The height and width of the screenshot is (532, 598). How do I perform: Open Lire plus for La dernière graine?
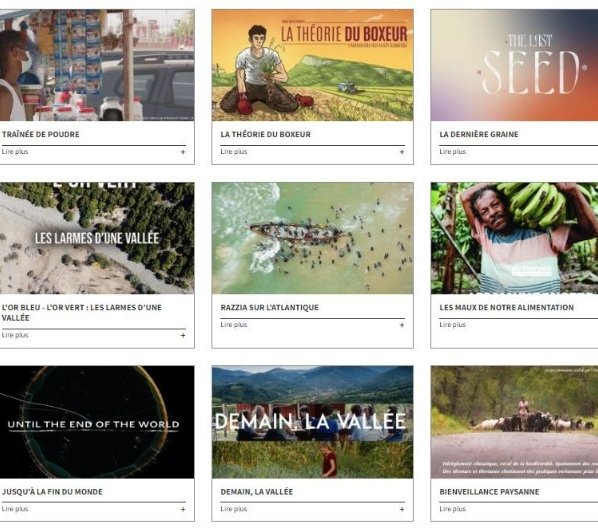click(x=453, y=151)
